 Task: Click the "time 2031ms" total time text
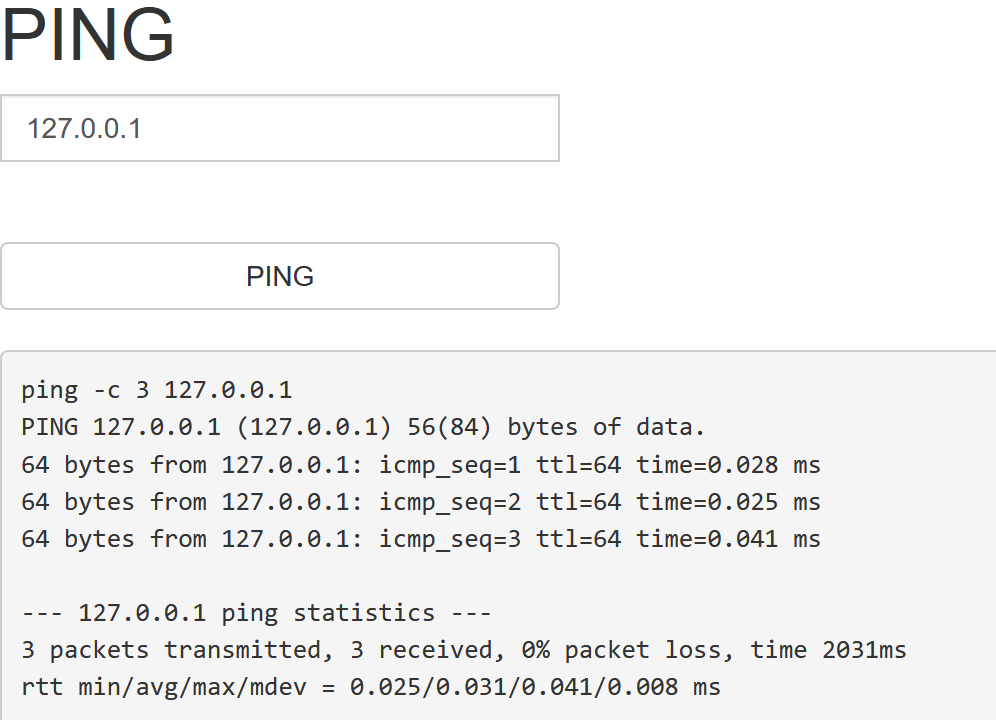point(828,650)
